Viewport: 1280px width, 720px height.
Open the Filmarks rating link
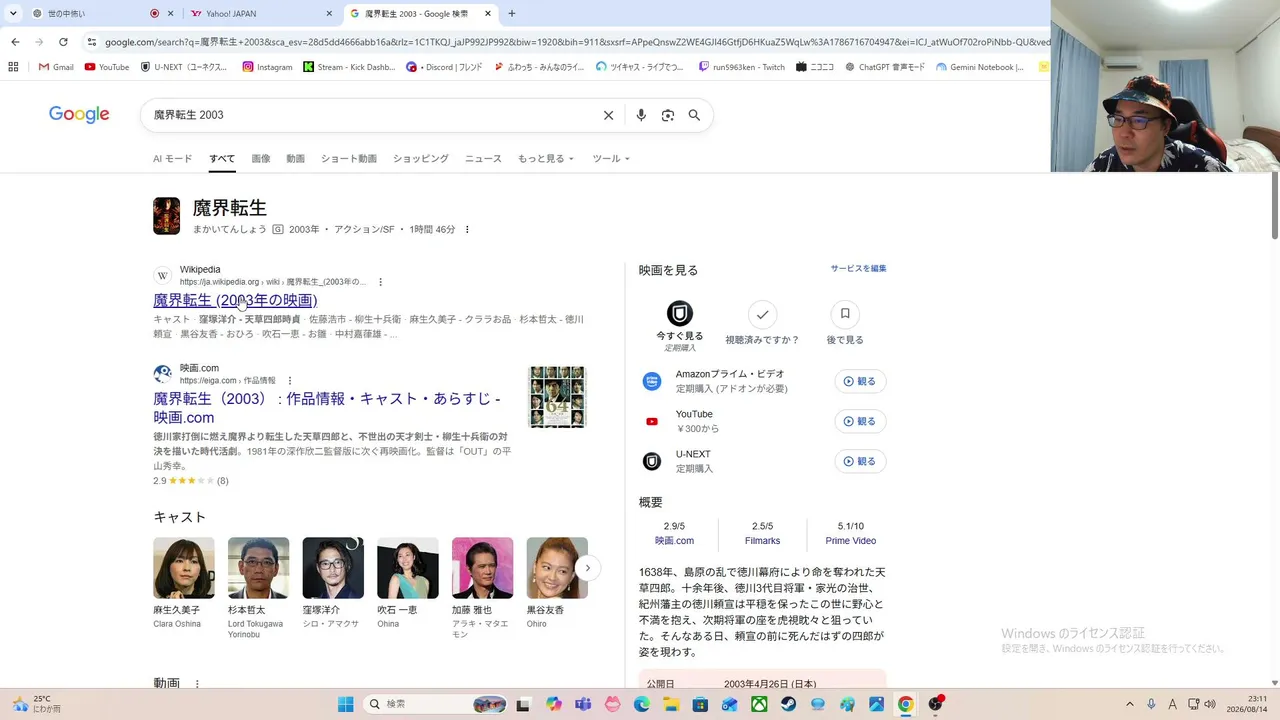click(762, 541)
